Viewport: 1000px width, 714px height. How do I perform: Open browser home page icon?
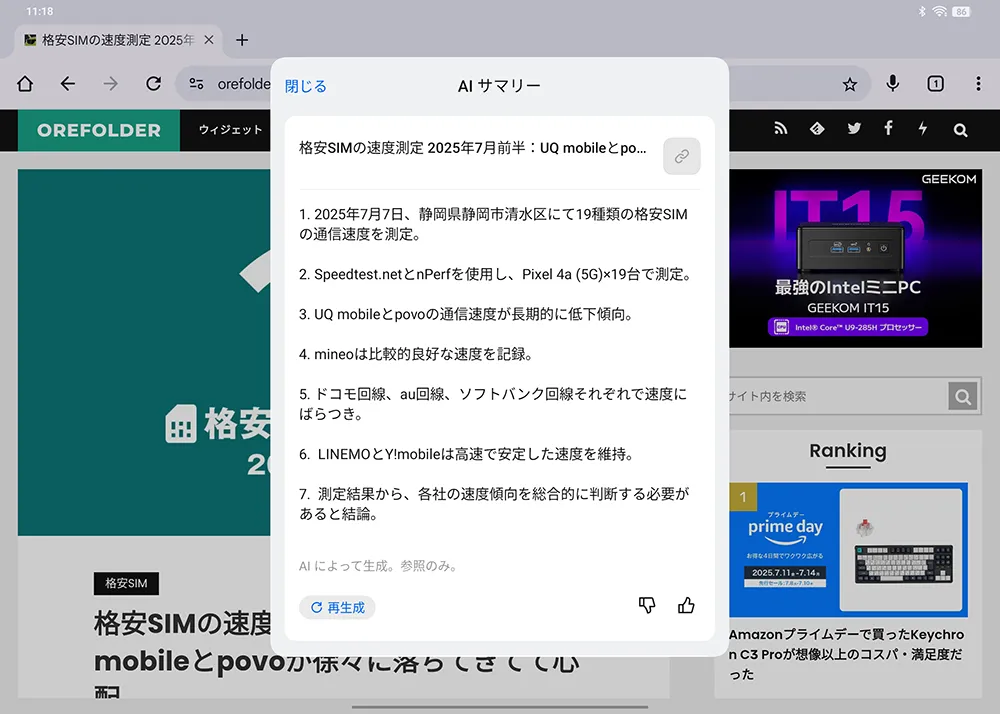[25, 84]
